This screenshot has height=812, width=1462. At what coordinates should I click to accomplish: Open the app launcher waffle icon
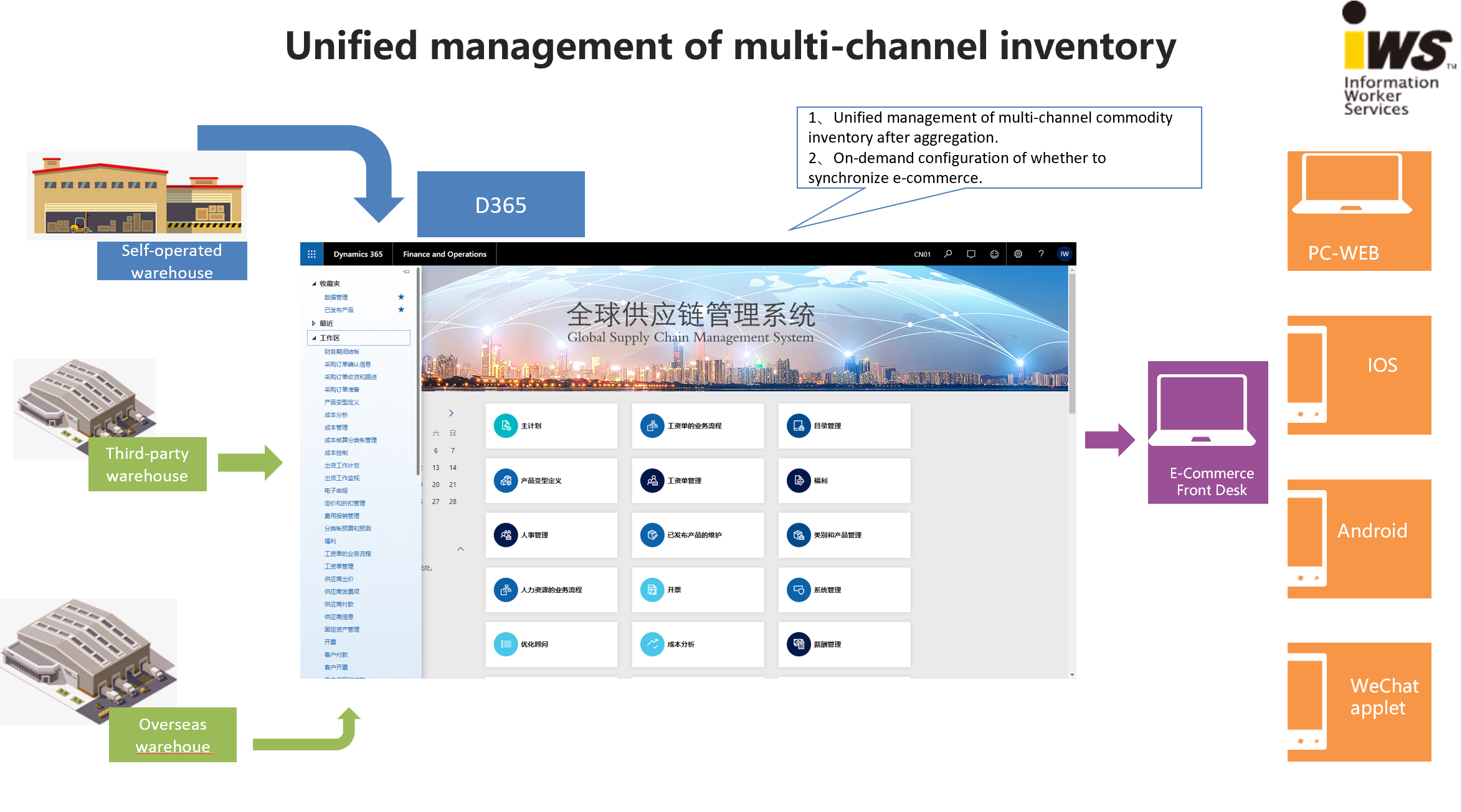pos(311,254)
